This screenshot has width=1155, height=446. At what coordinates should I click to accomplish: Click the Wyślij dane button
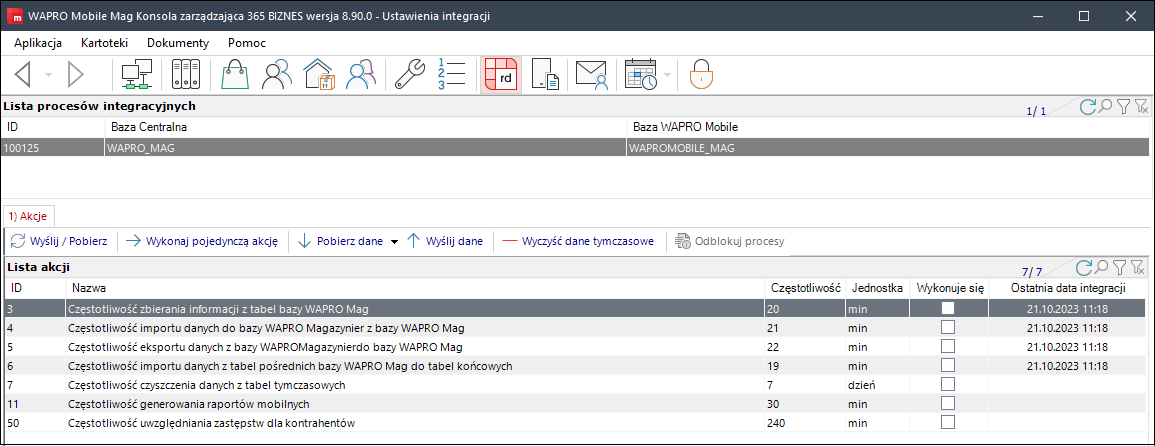tap(446, 240)
